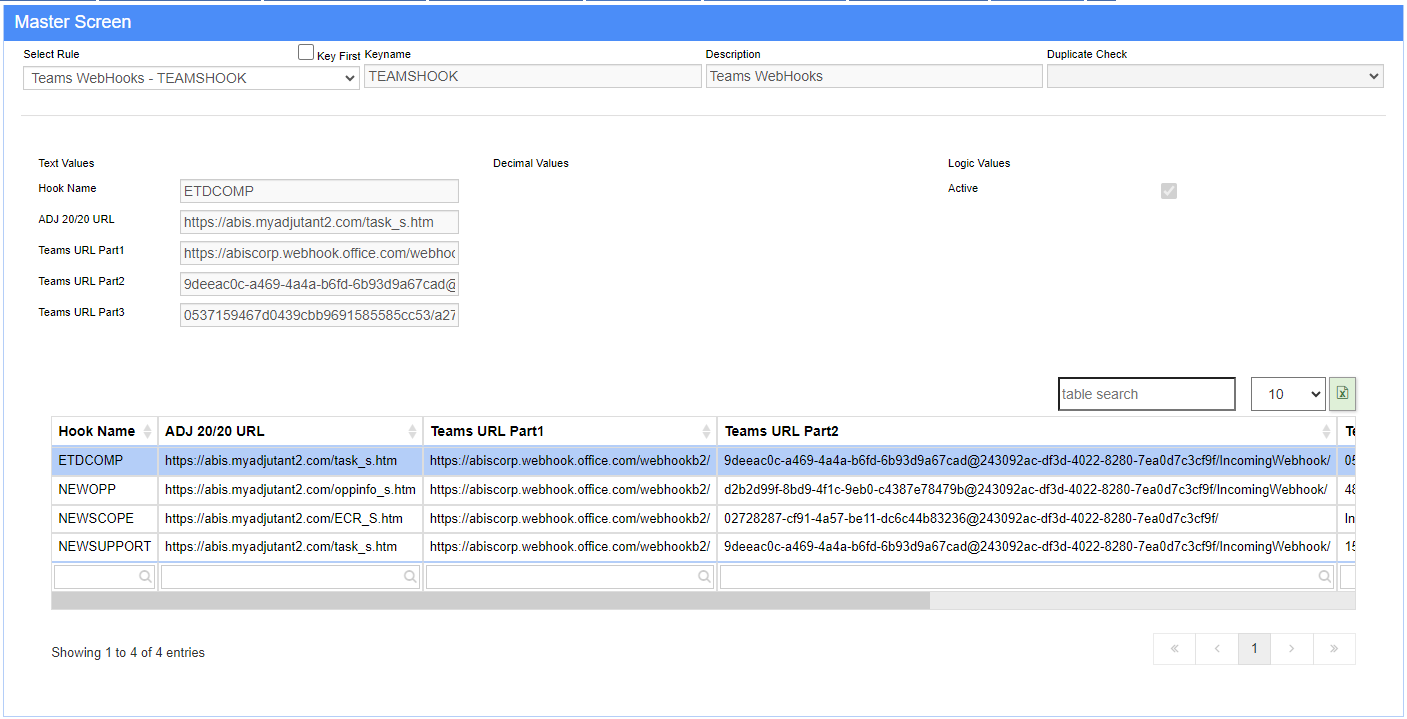Click Teams URL Part2 column filter input
The width and height of the screenshot is (1407, 719).
coord(1027,576)
